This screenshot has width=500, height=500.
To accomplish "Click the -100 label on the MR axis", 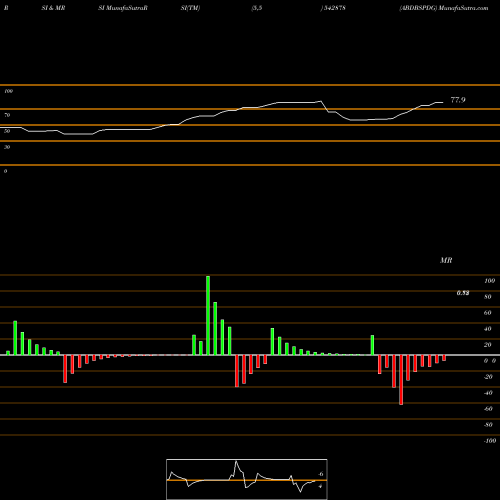I will [x=490, y=441].
